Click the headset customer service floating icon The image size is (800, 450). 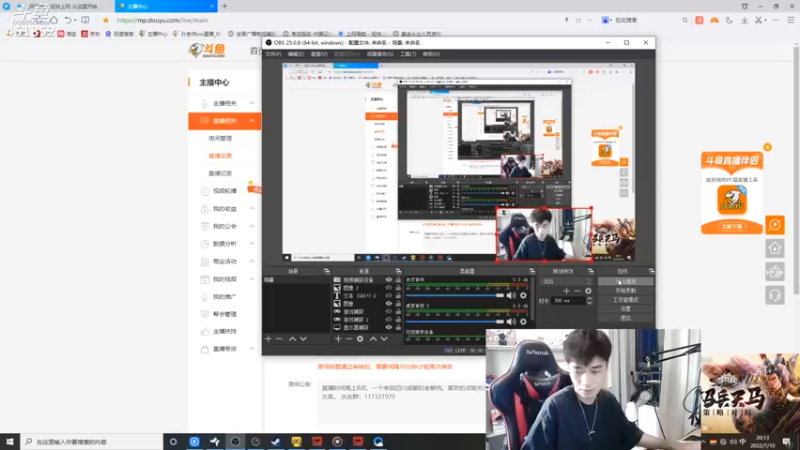tap(774, 295)
